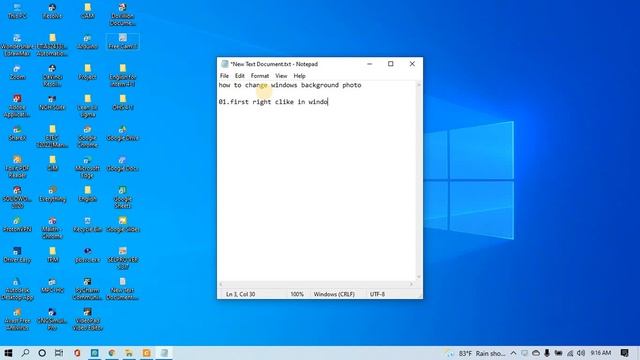Select the VideoPad Video Editor shortcut
The width and height of the screenshot is (640, 360).
[x=87, y=319]
